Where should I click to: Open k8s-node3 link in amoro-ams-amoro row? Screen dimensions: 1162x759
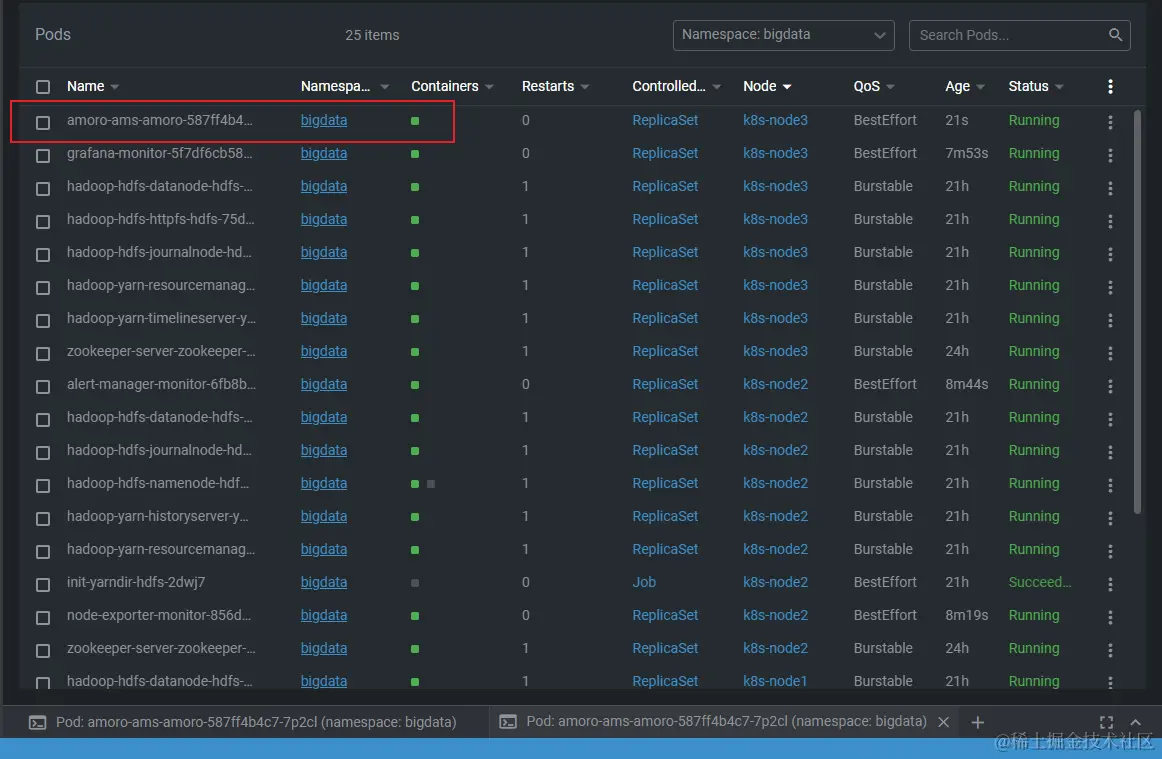pyautogui.click(x=775, y=120)
